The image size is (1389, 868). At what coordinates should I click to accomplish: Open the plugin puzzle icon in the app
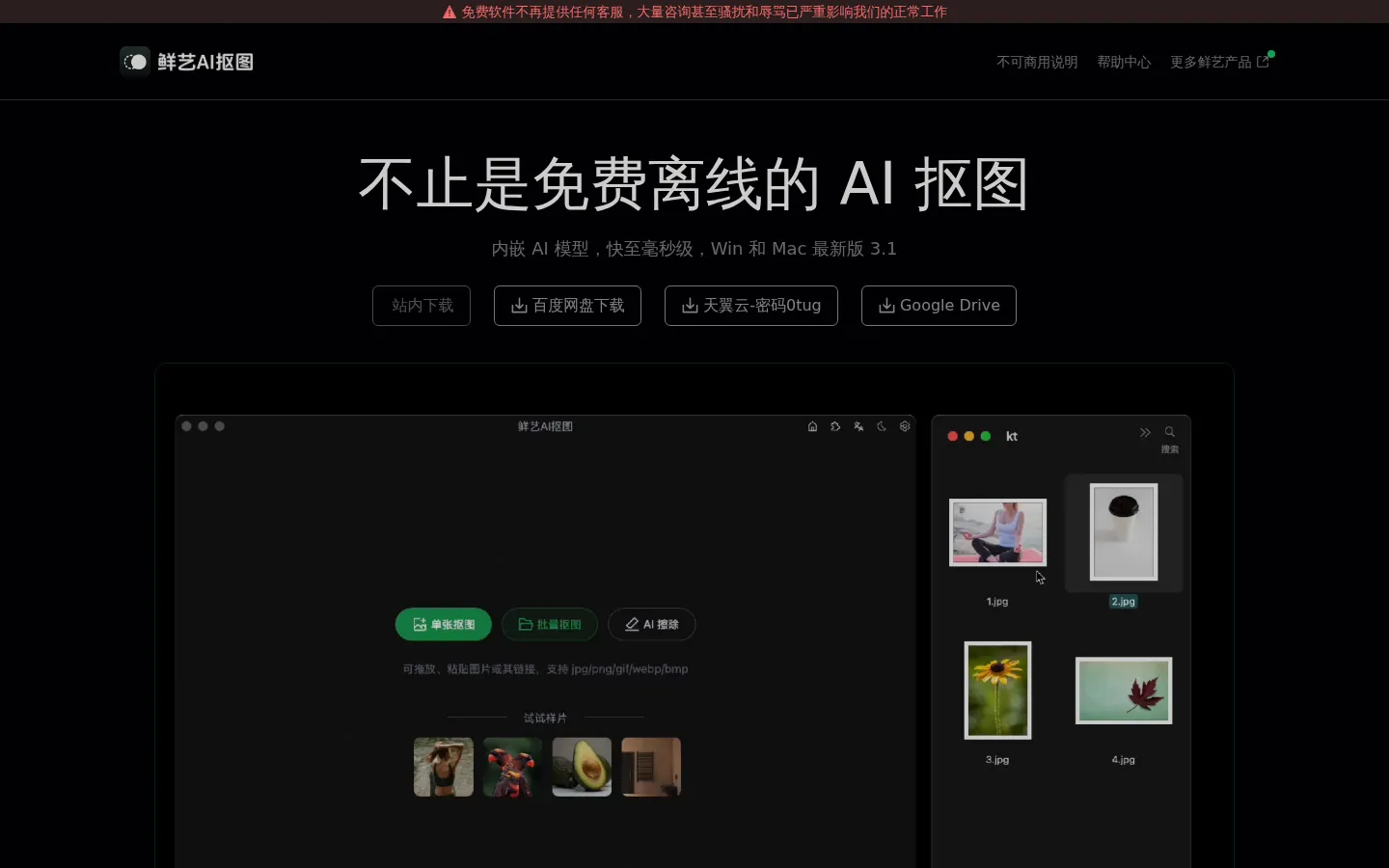pos(835,426)
